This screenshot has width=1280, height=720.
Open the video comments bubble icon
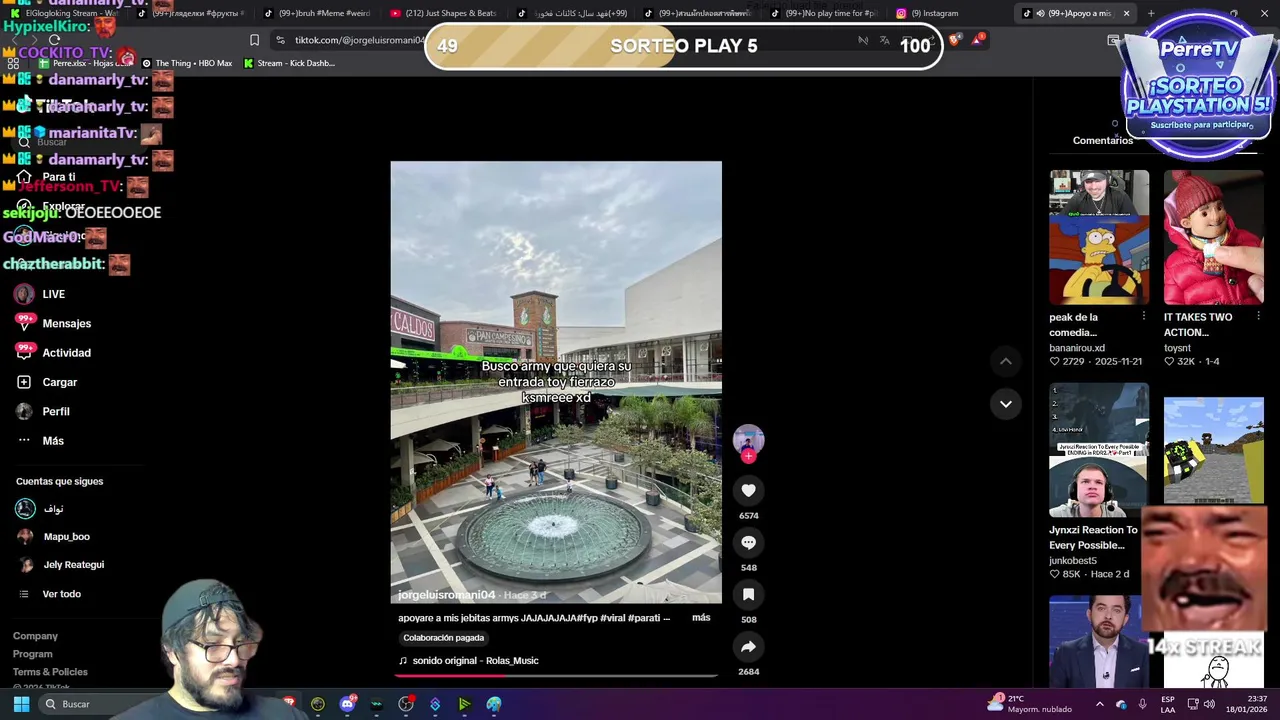(x=748, y=542)
